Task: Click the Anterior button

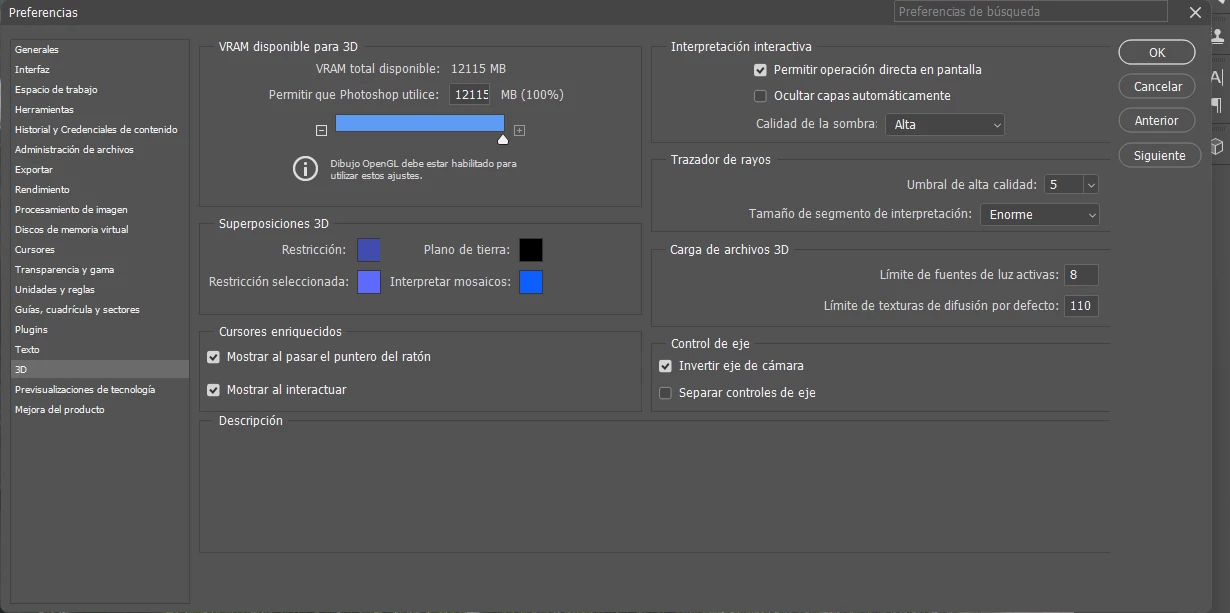Action: click(1157, 121)
